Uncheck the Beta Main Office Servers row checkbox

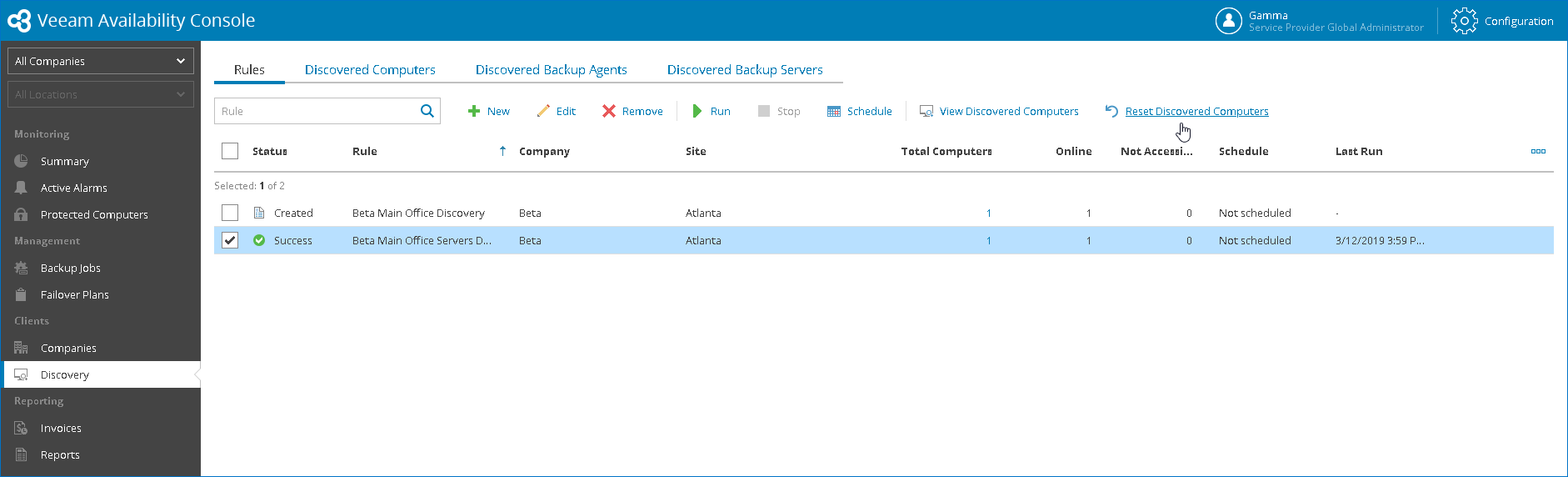[230, 240]
